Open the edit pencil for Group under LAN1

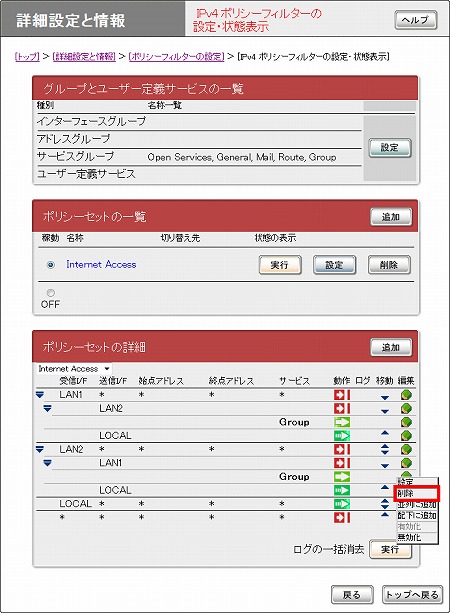pyautogui.click(x=407, y=422)
